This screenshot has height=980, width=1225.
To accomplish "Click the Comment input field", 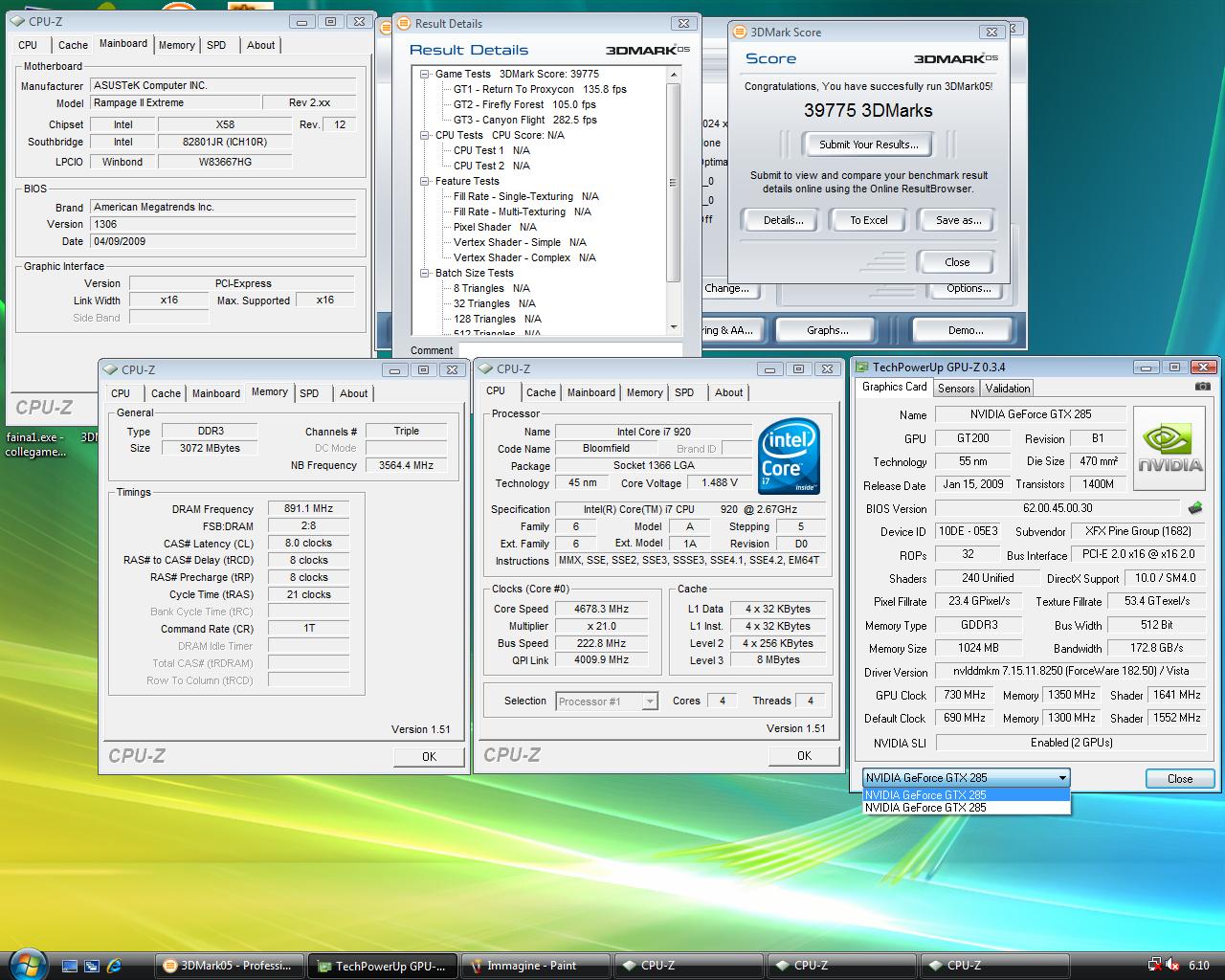I will [x=569, y=350].
